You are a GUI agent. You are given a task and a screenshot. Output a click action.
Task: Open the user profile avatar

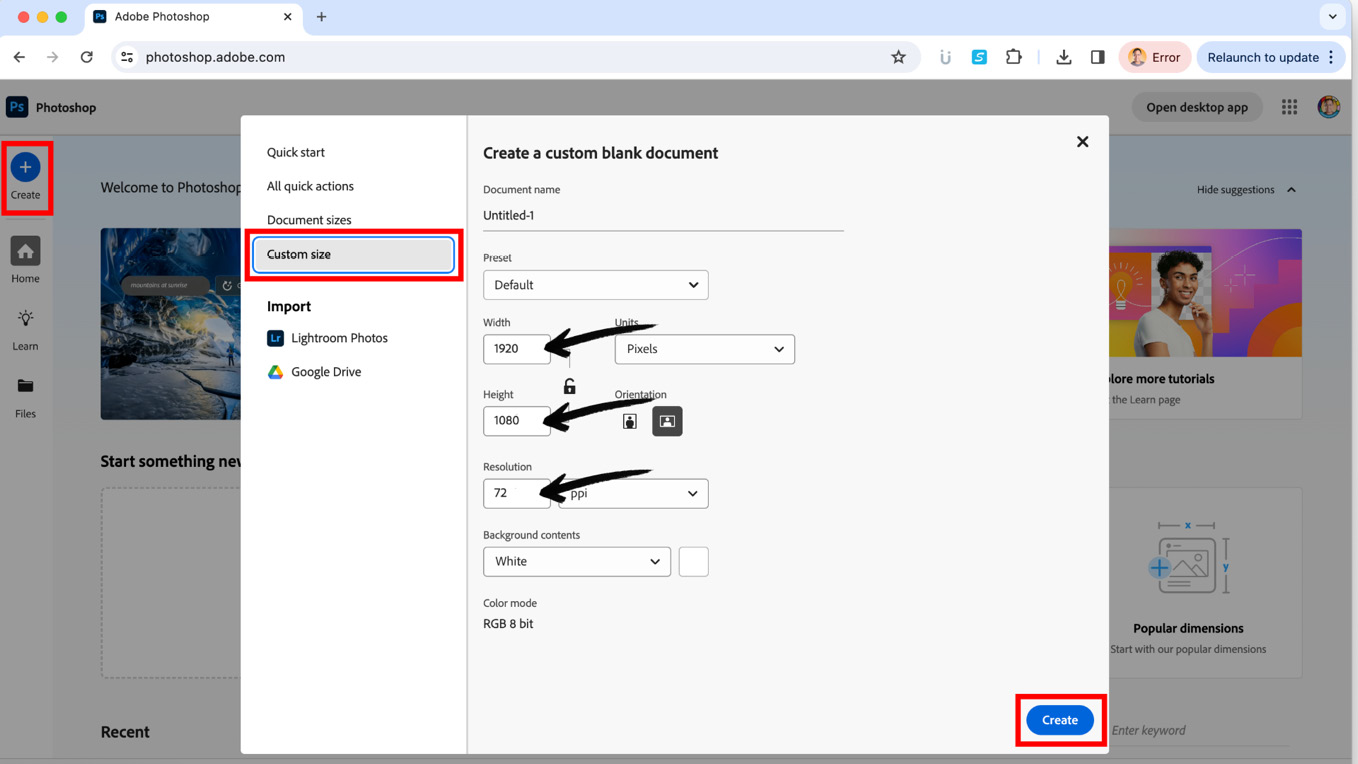click(x=1328, y=107)
